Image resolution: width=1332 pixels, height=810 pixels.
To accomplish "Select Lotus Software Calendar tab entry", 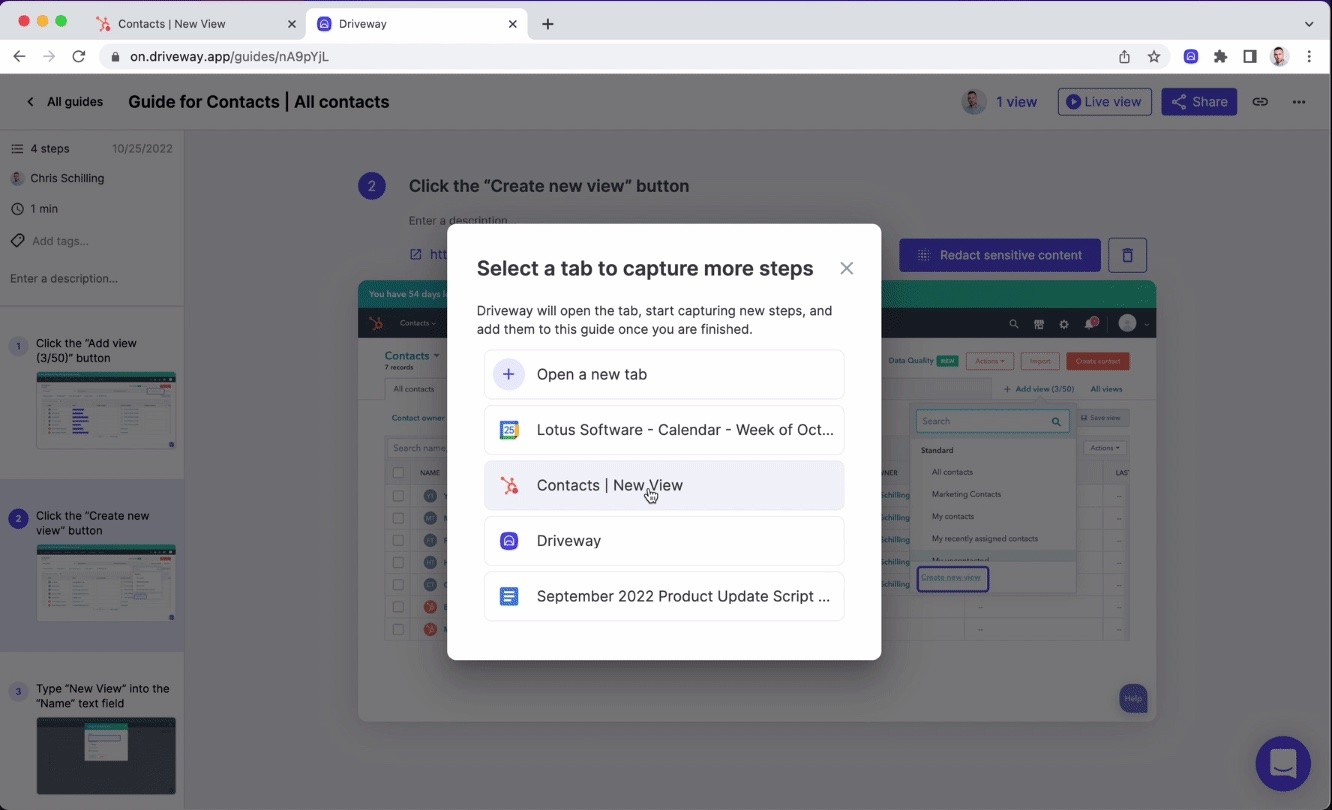I will tap(664, 430).
